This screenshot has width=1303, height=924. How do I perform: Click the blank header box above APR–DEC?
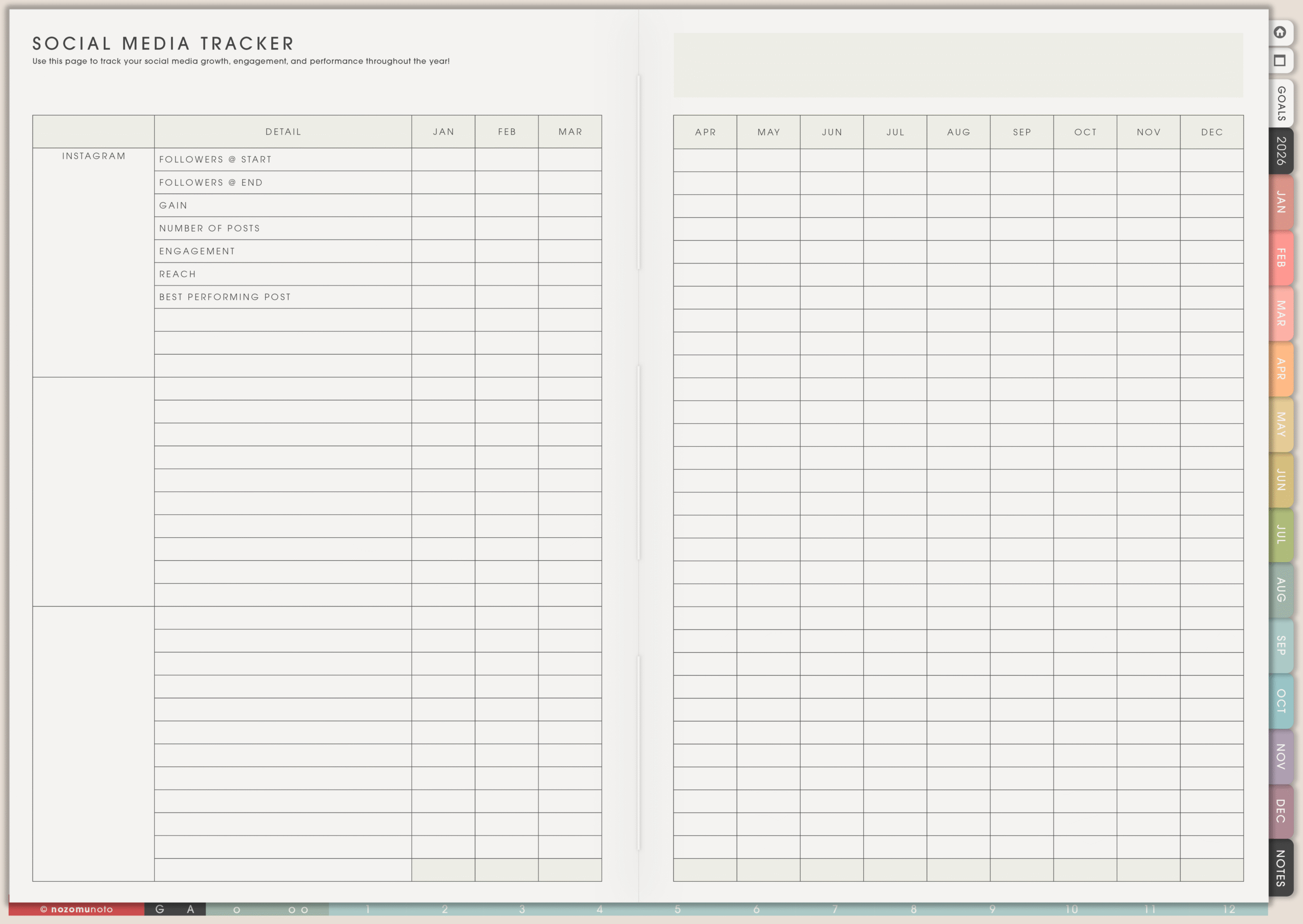(957, 65)
